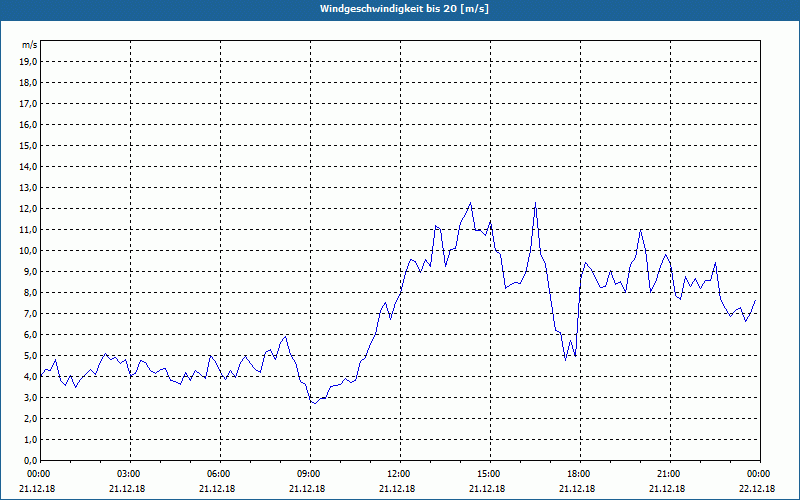Select the "21.12.18" date under 12:00
The height and width of the screenshot is (500, 800).
point(397,489)
